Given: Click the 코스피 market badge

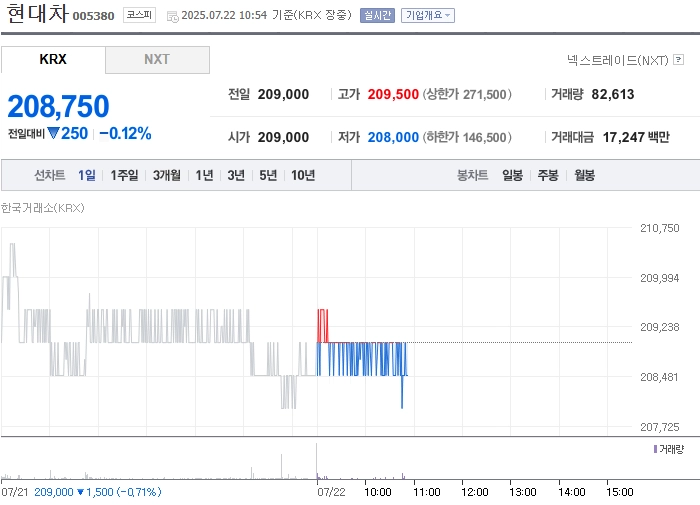Looking at the screenshot, I should coord(139,15).
